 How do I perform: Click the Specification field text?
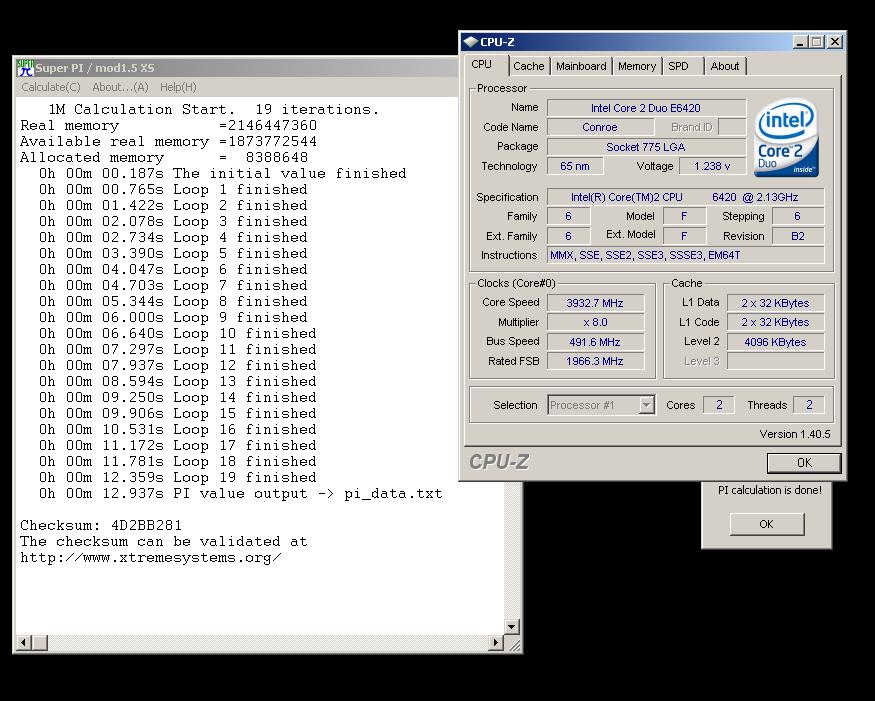click(685, 197)
